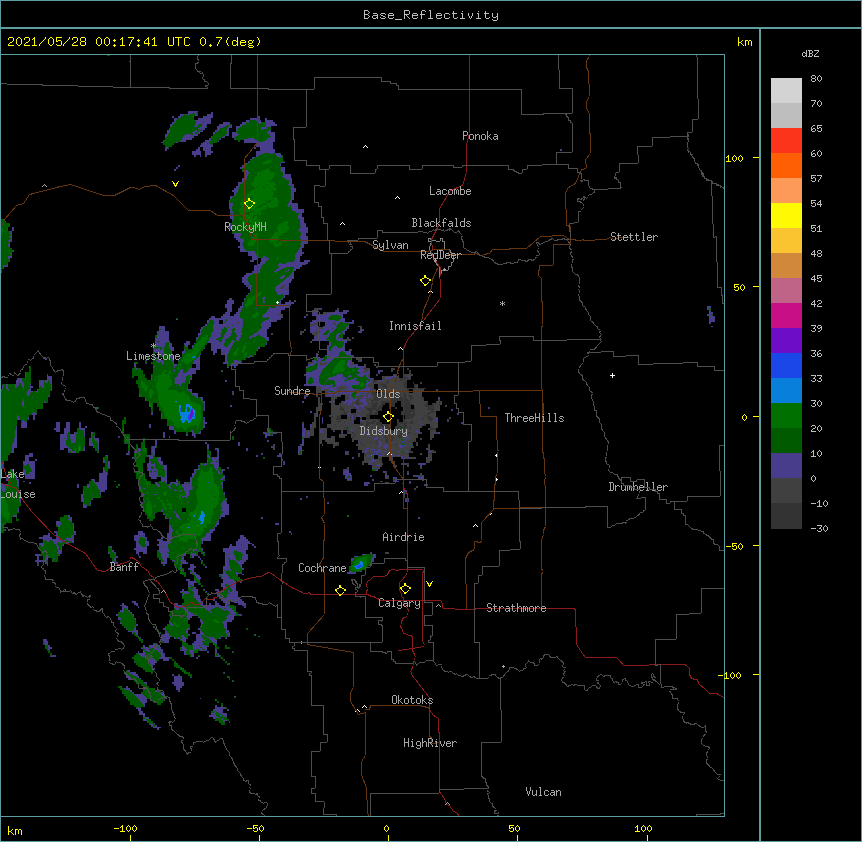
Task: Click the Okotoks city label
Action: 412,700
